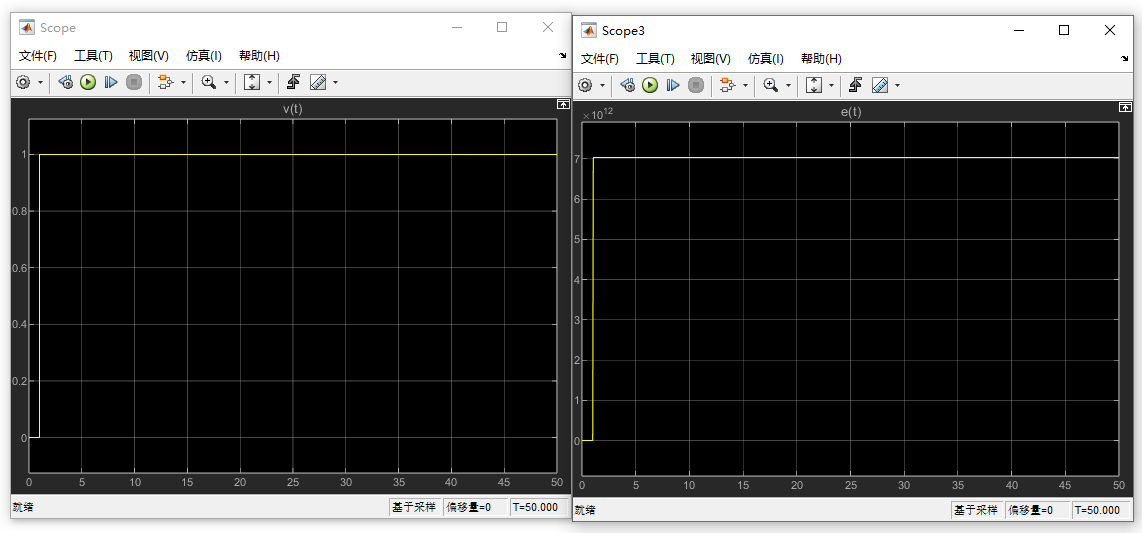Screen dimensions: 1142x533
Task: Expand highlight block dropdown in Scope3 window
Action: coord(745,86)
